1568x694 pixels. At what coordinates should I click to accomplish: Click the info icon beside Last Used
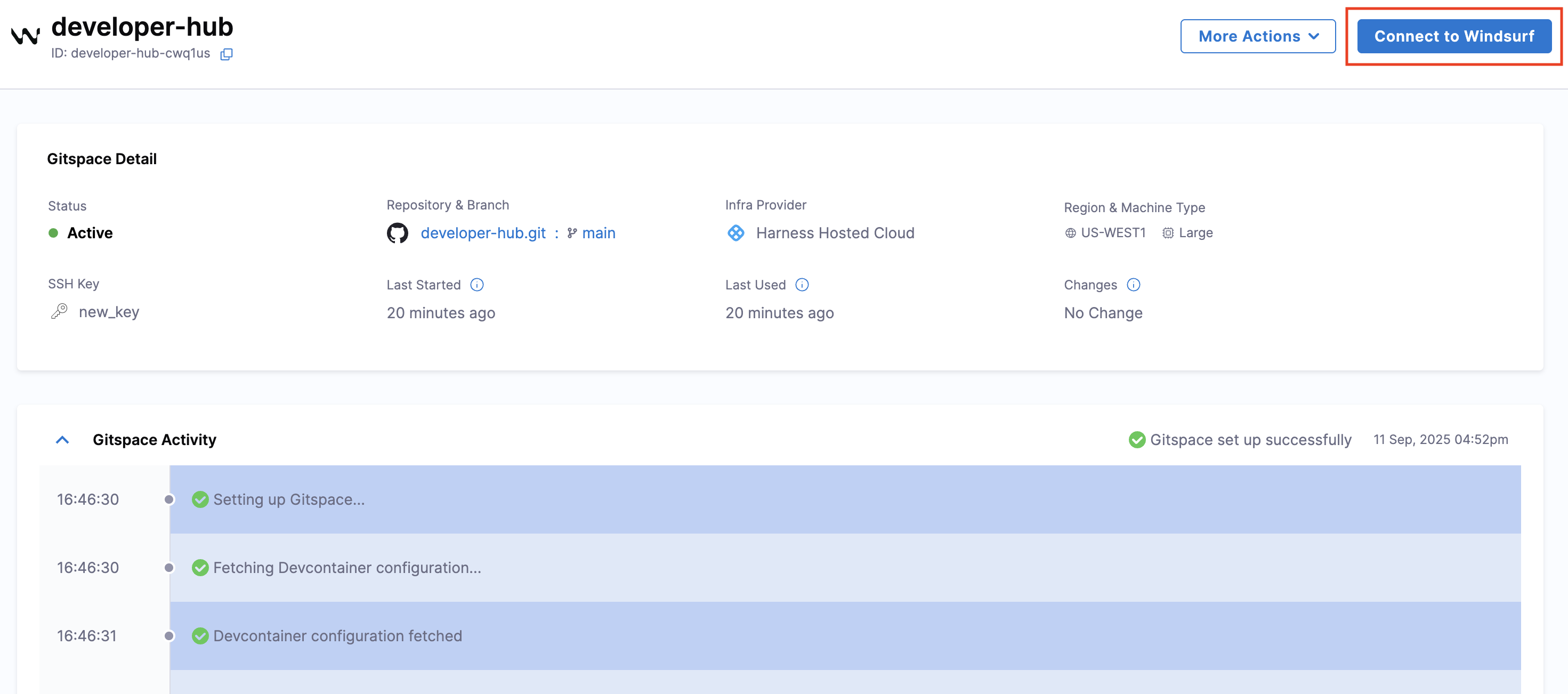802,285
